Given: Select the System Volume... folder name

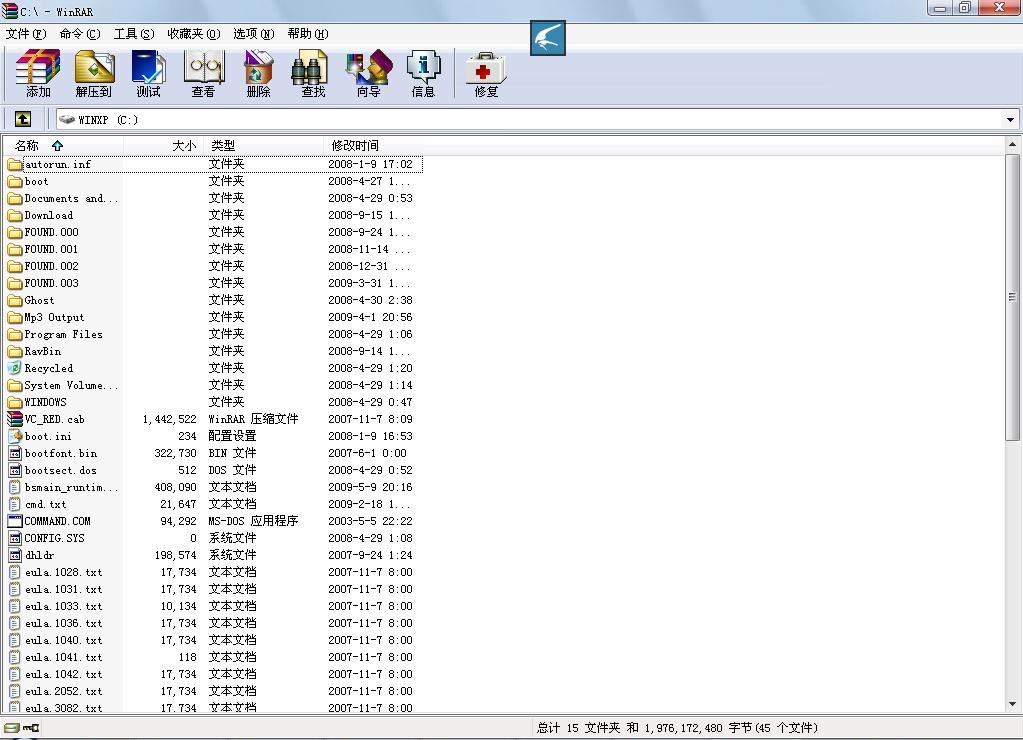Looking at the screenshot, I should pyautogui.click(x=72, y=385).
